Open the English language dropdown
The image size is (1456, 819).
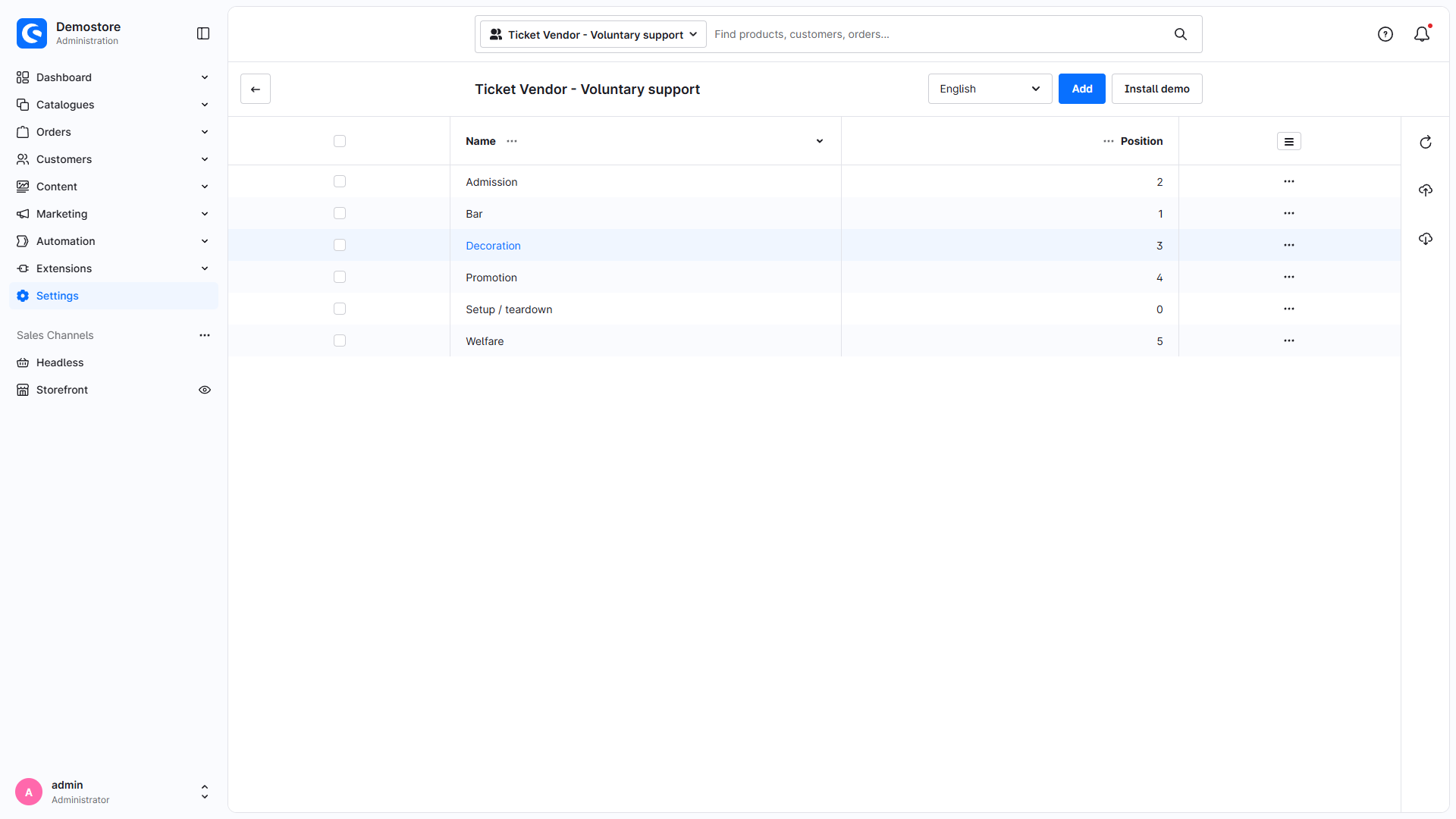[990, 89]
